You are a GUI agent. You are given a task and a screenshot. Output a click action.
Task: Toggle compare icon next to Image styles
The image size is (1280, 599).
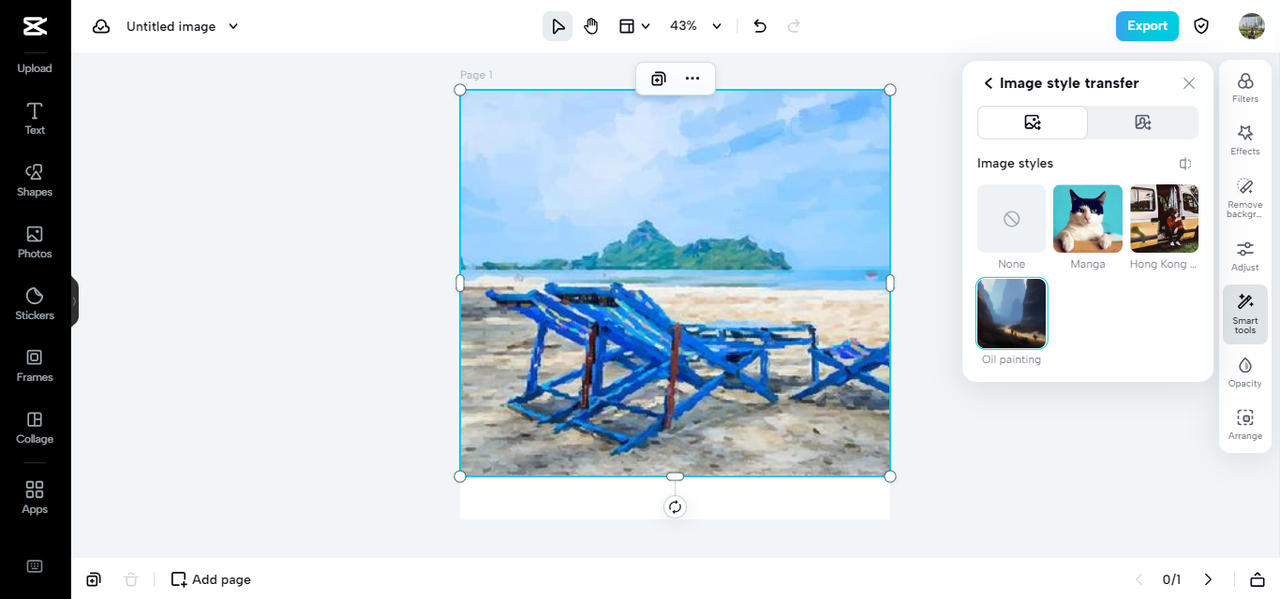coord(1185,164)
